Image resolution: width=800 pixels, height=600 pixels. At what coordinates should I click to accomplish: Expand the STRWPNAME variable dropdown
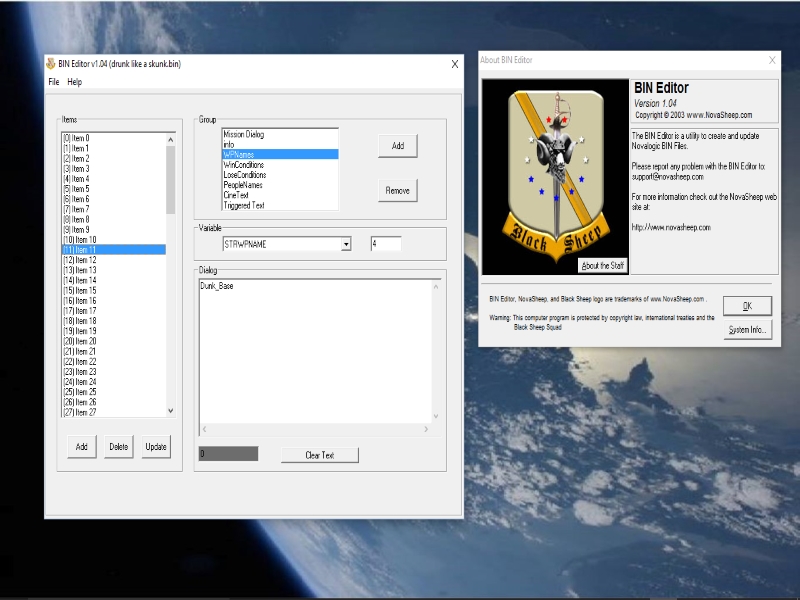(346, 244)
